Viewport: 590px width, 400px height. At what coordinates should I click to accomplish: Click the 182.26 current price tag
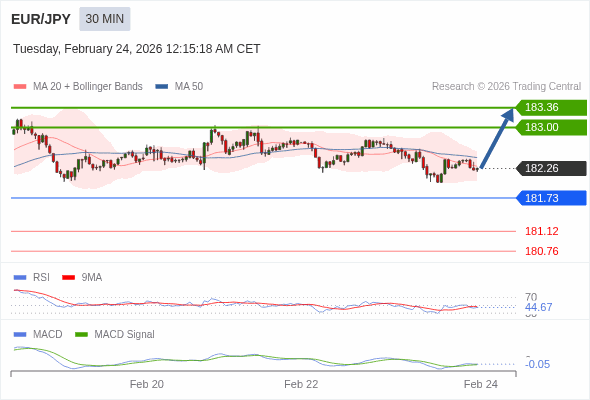(551, 168)
